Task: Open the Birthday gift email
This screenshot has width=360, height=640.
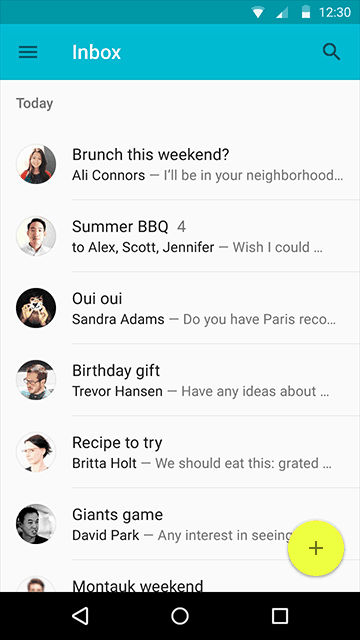Action: click(x=180, y=380)
